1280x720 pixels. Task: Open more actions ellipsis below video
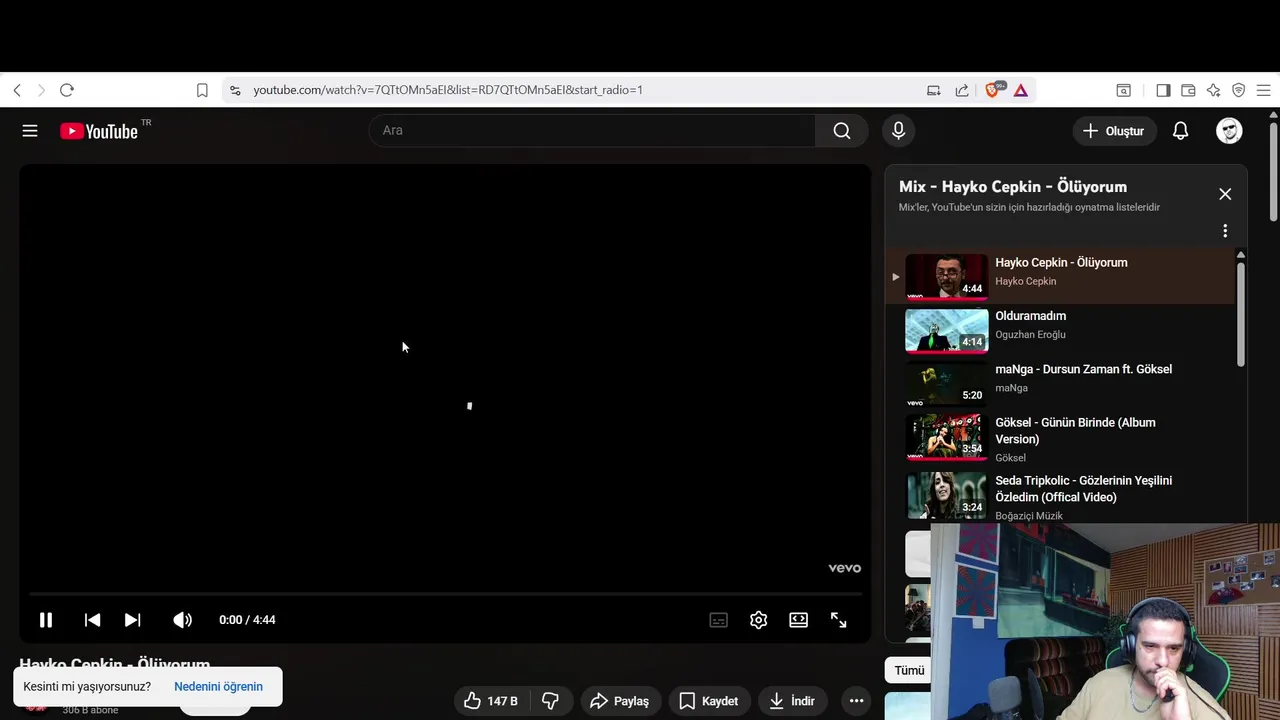856,701
